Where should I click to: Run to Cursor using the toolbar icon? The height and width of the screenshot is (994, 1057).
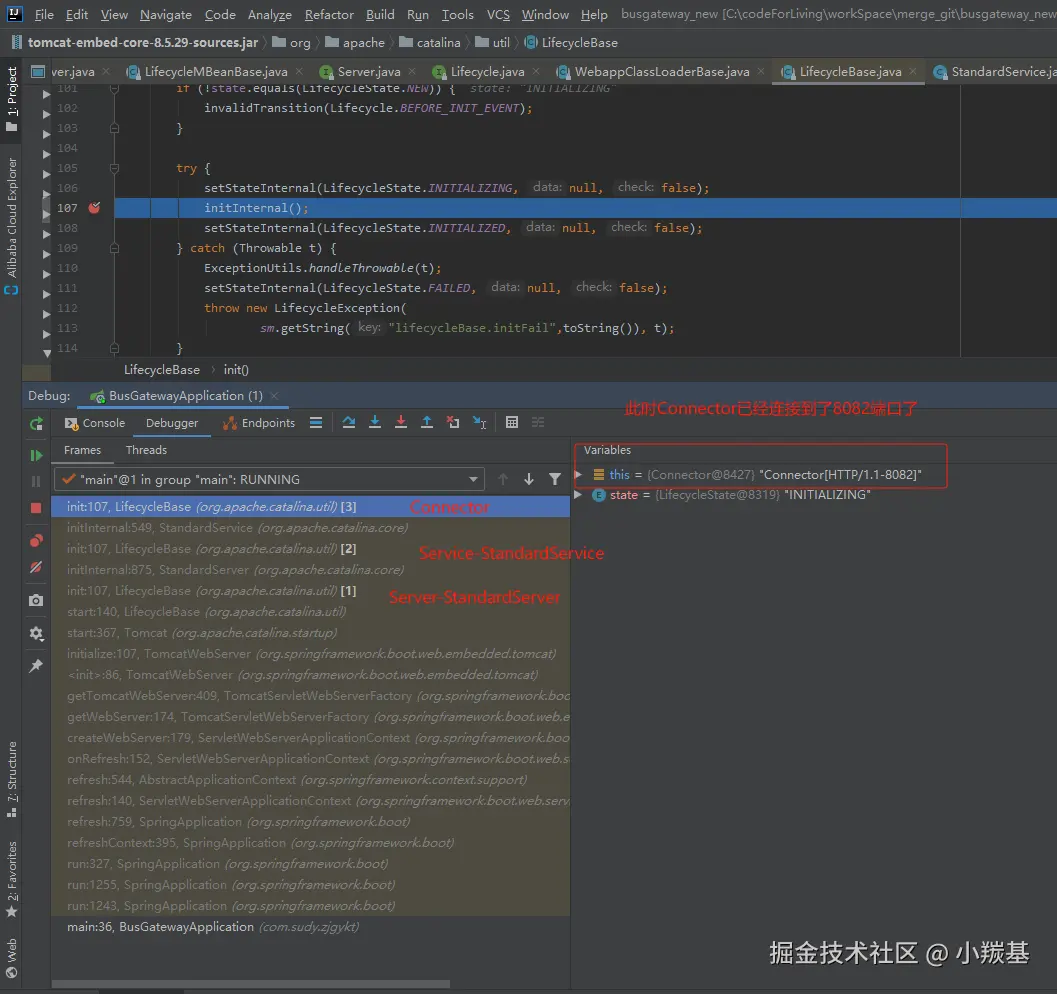click(x=479, y=423)
